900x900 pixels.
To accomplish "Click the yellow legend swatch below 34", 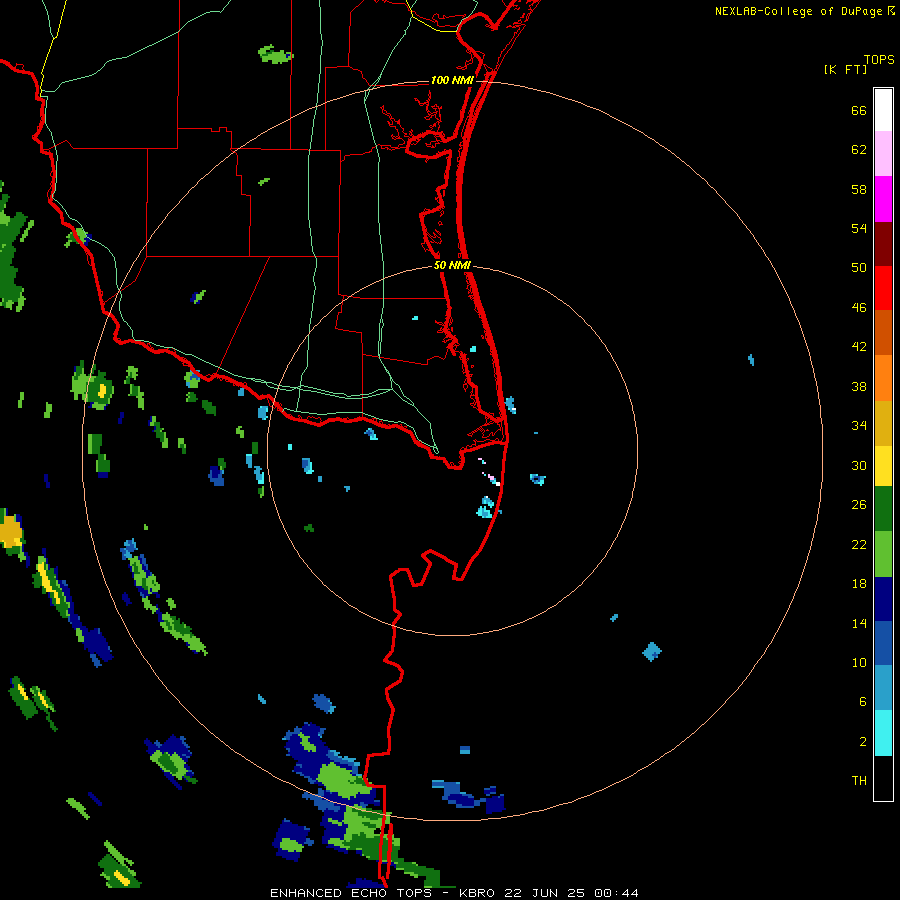I will [883, 466].
